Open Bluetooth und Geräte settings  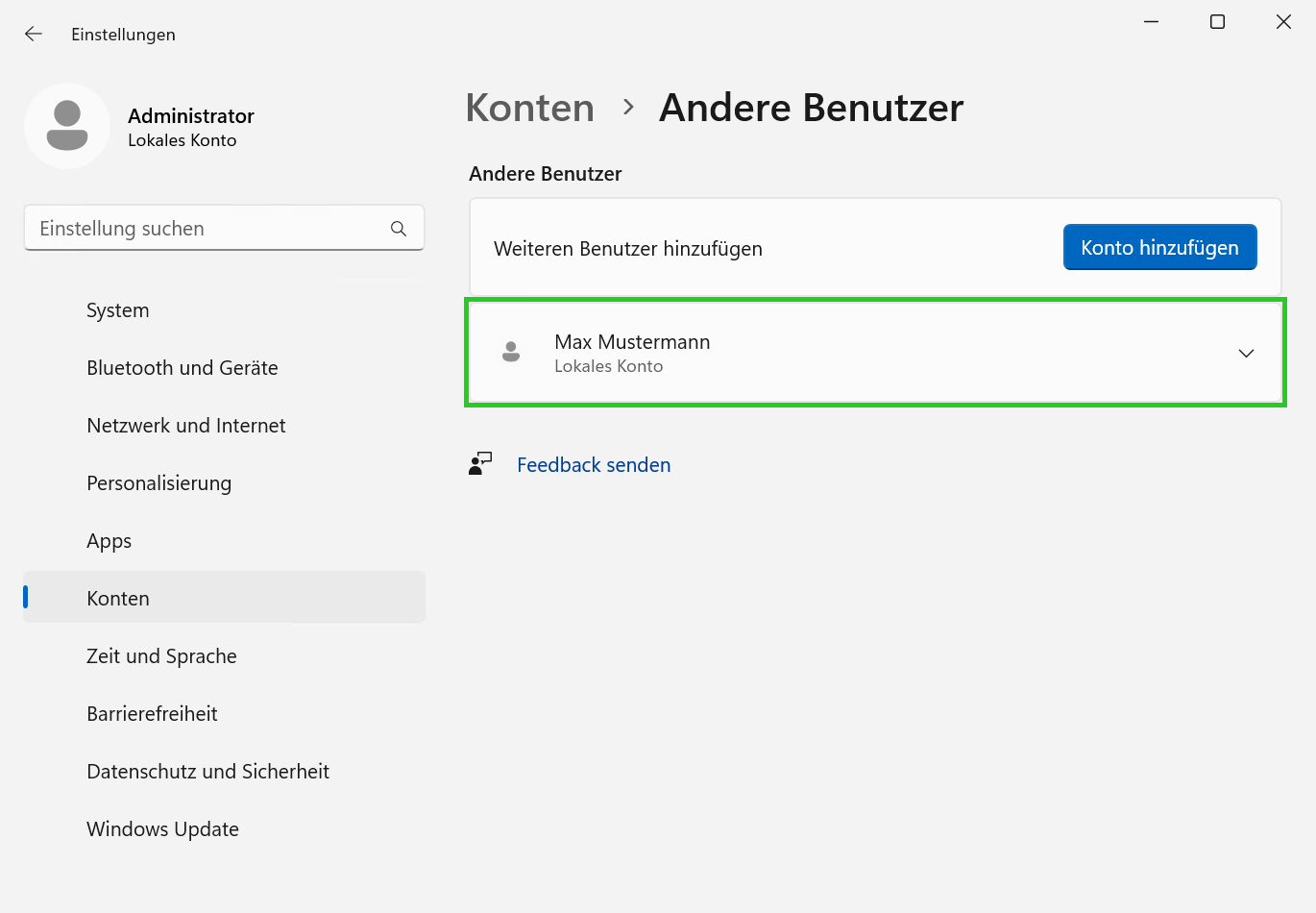point(182,367)
